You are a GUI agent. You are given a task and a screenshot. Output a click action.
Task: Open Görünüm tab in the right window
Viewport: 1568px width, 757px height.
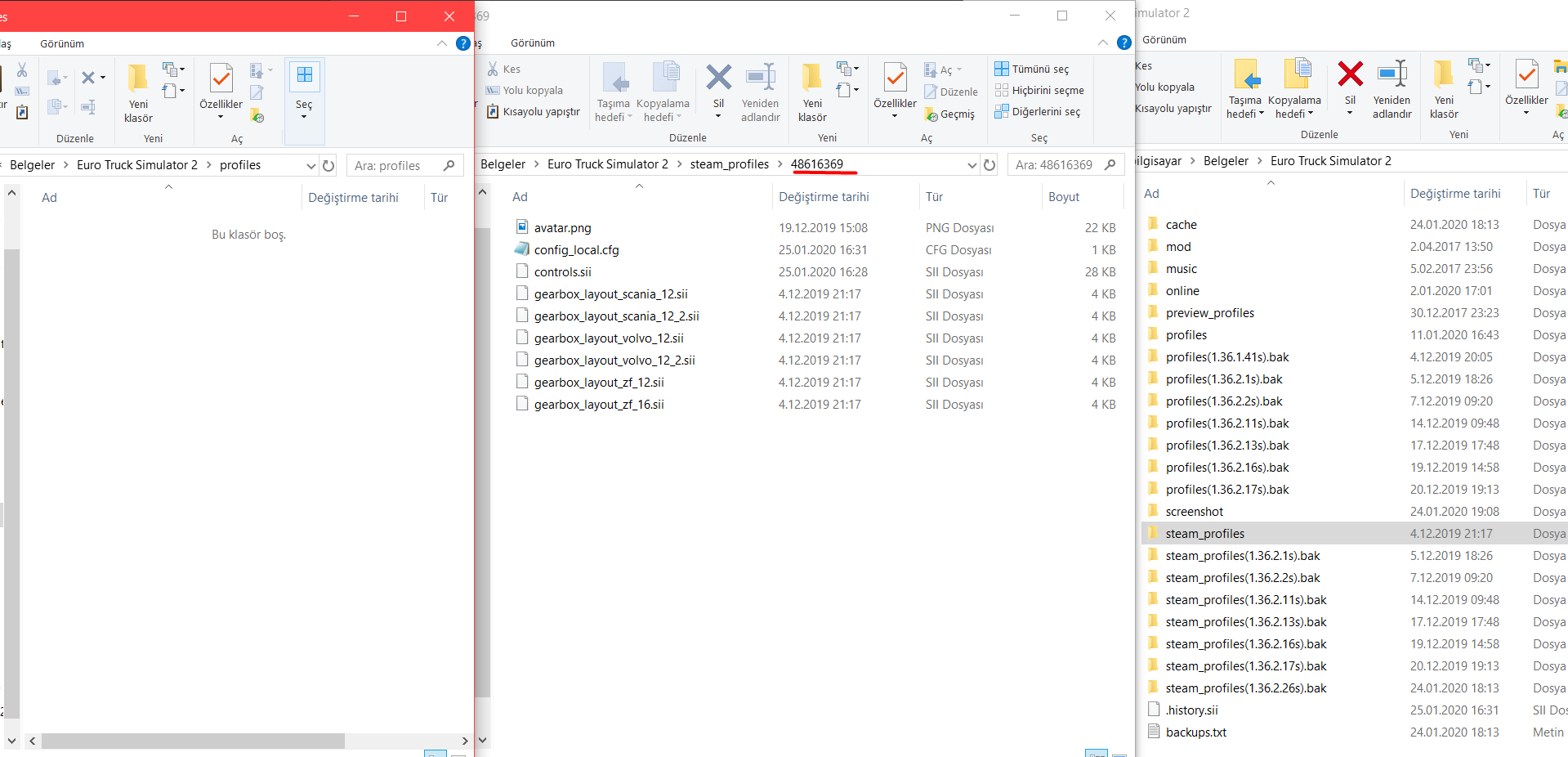1164,39
